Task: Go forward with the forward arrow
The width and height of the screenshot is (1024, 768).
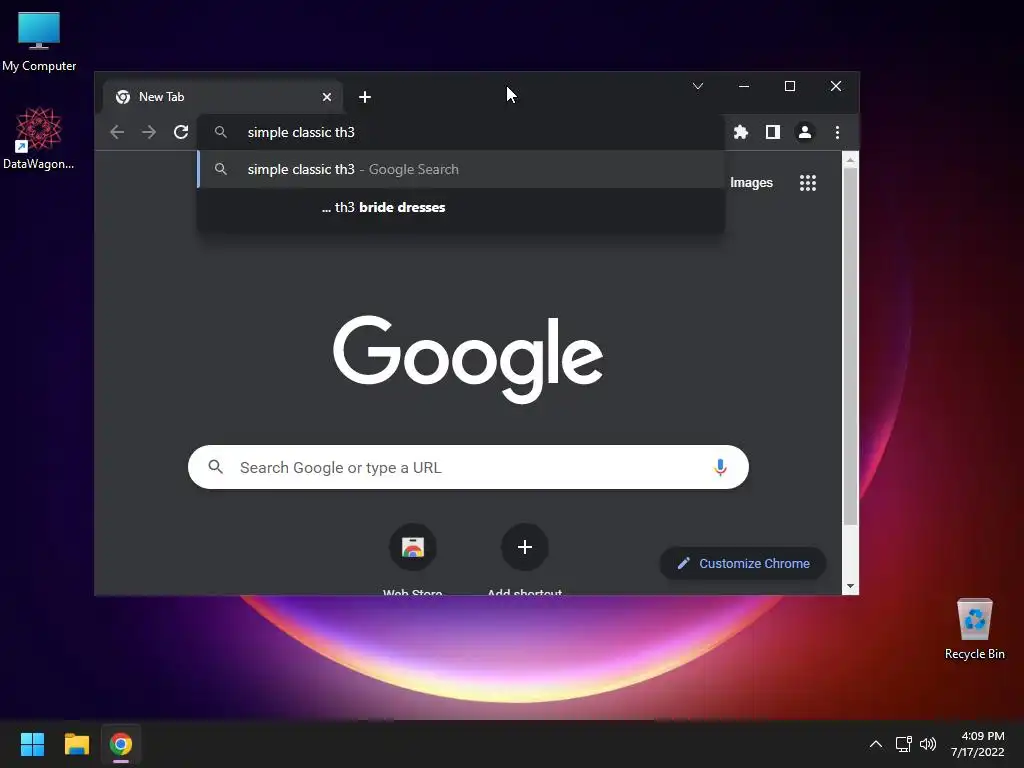Action: click(149, 133)
